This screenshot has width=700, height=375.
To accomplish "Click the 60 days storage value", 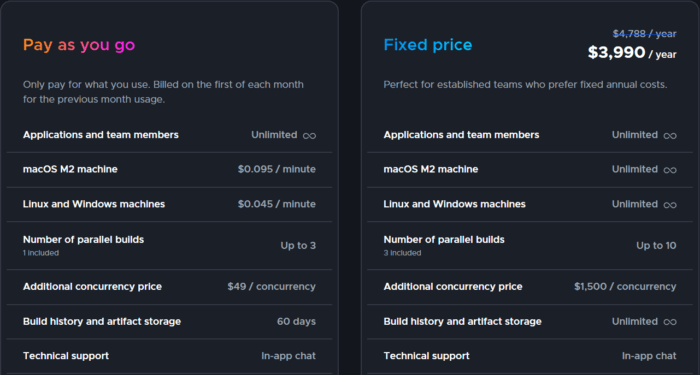I will tap(296, 321).
